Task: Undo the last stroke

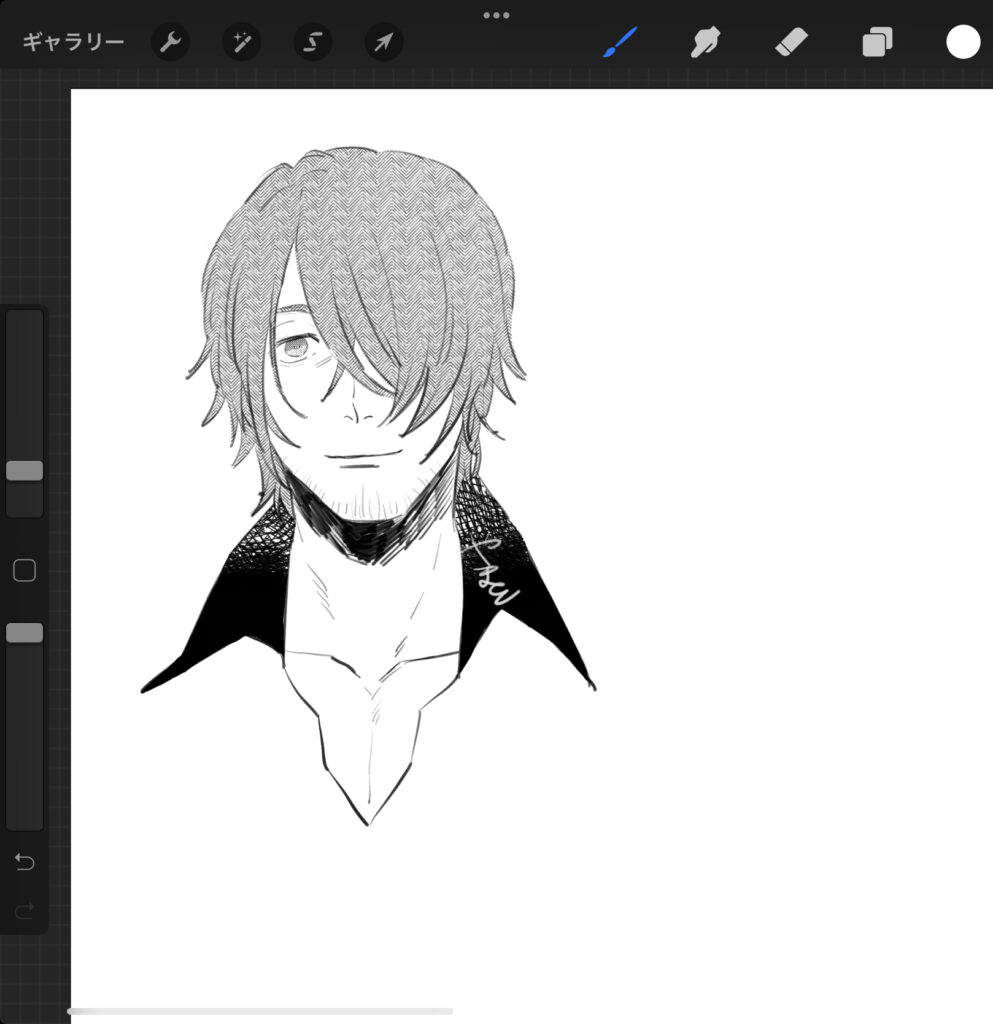Action: [x=24, y=862]
